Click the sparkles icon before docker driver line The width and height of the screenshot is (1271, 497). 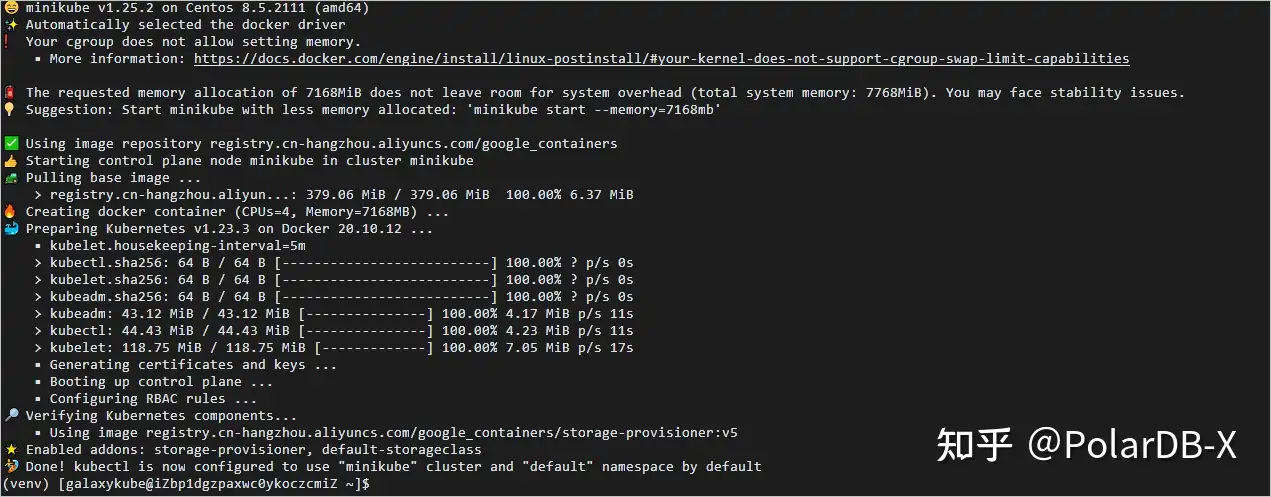[10, 24]
